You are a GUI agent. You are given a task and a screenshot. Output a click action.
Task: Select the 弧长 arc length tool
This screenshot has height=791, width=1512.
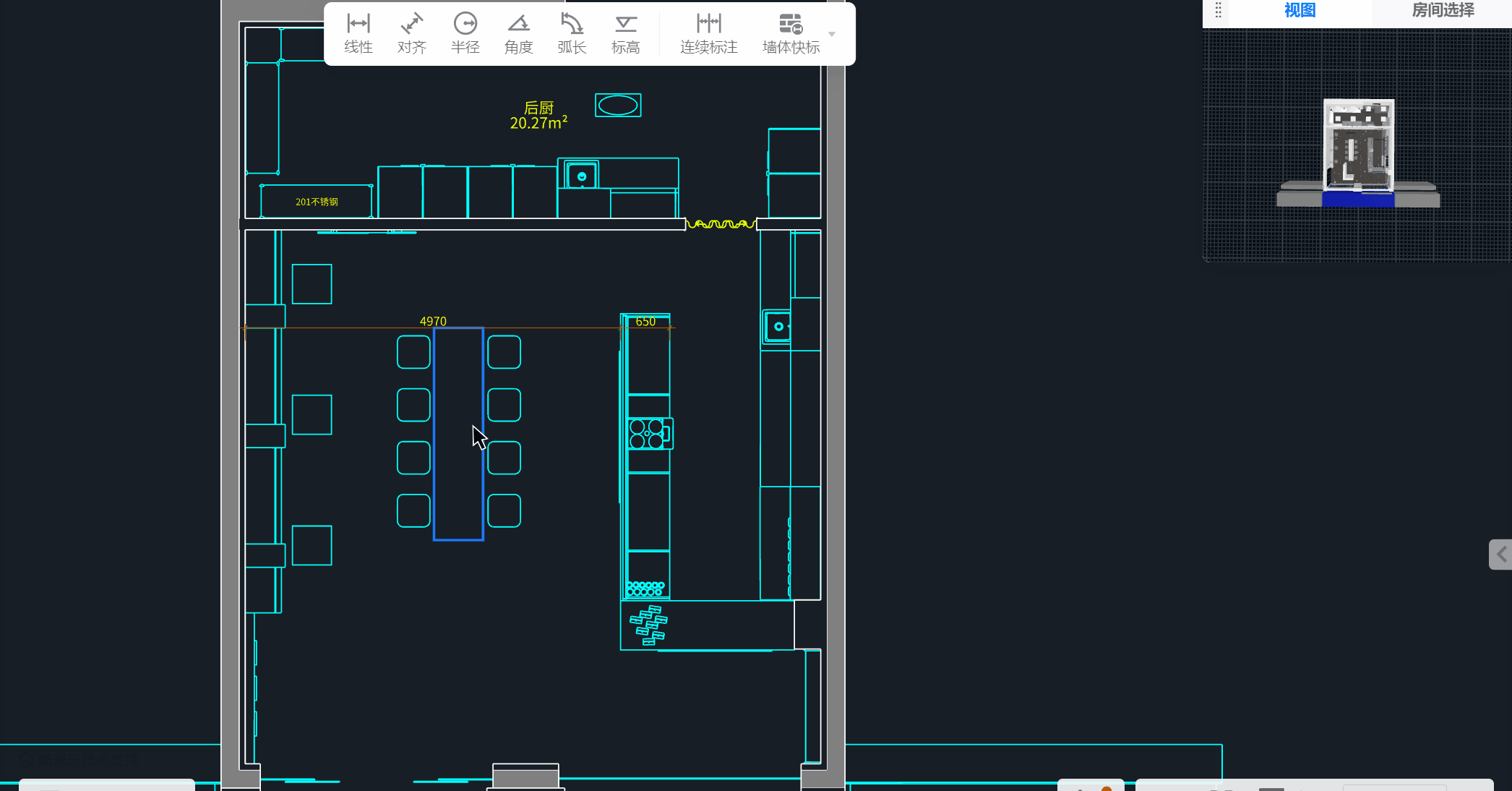[572, 33]
